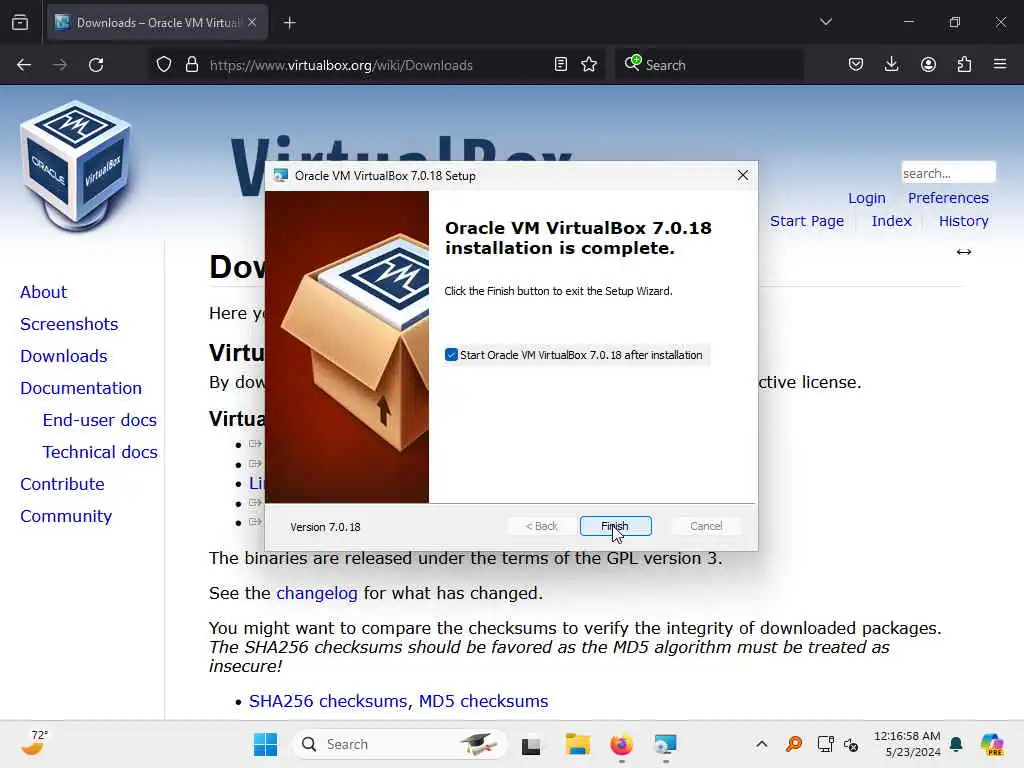Open File Explorer from the taskbar
Viewport: 1024px width, 768px height.
(x=577, y=744)
